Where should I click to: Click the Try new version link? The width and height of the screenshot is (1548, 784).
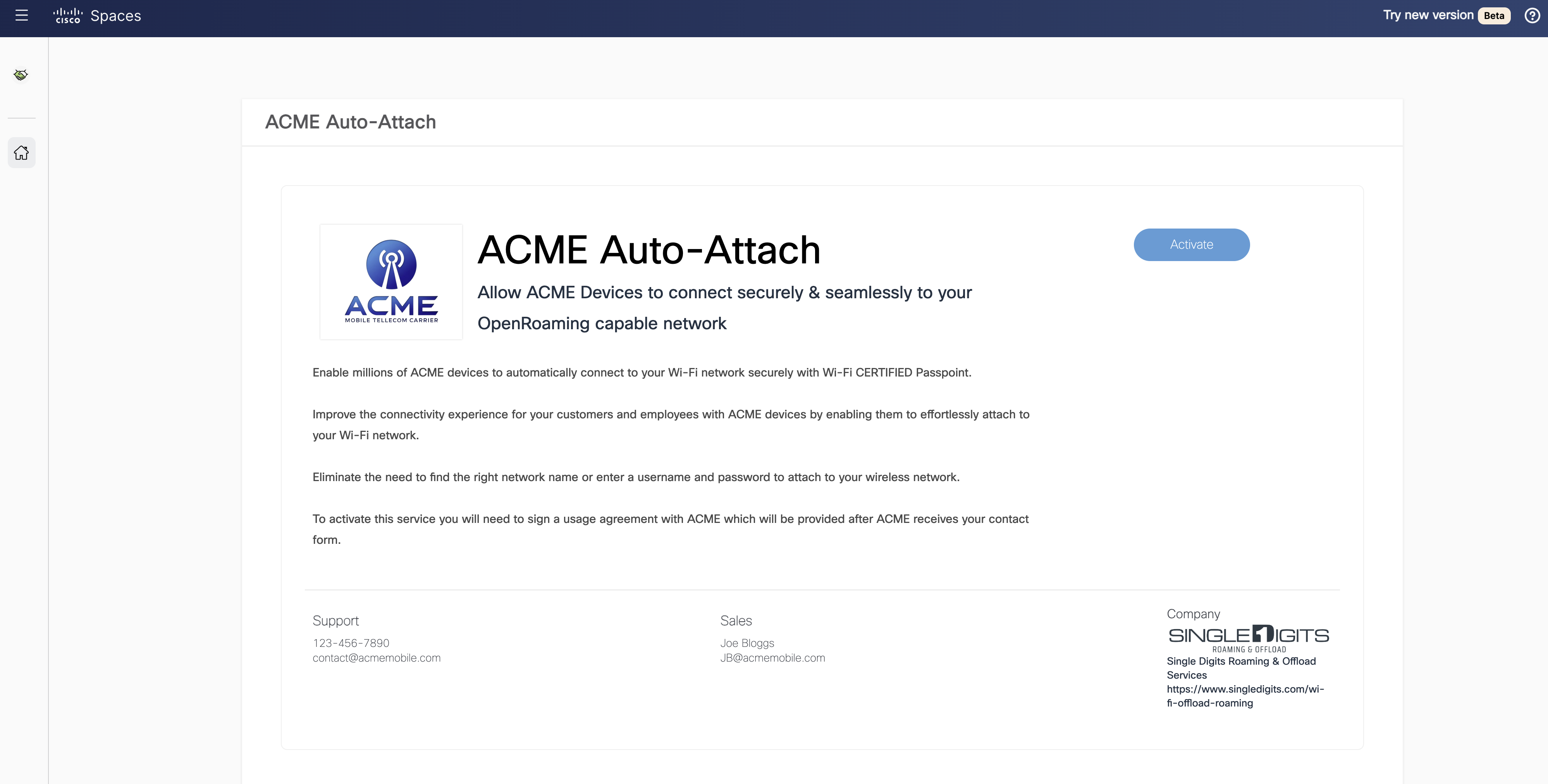tap(1428, 15)
